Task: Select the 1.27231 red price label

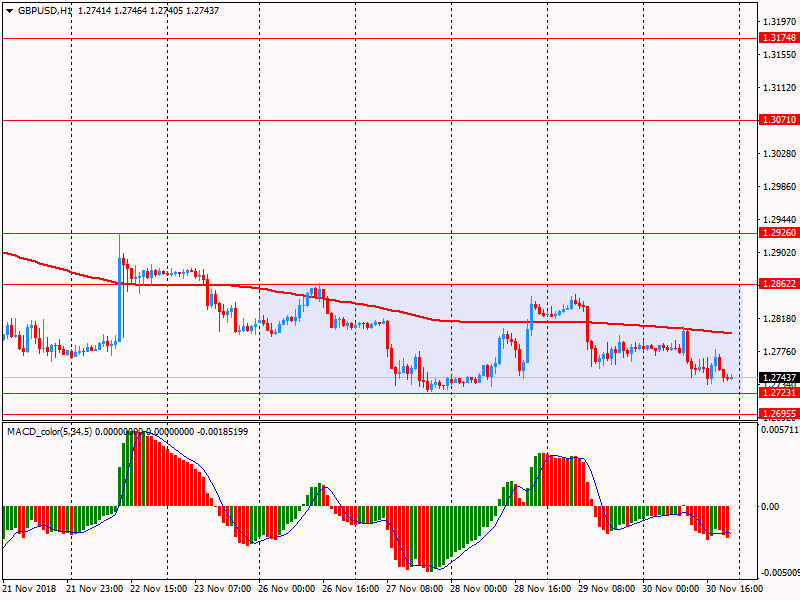Action: coord(778,392)
